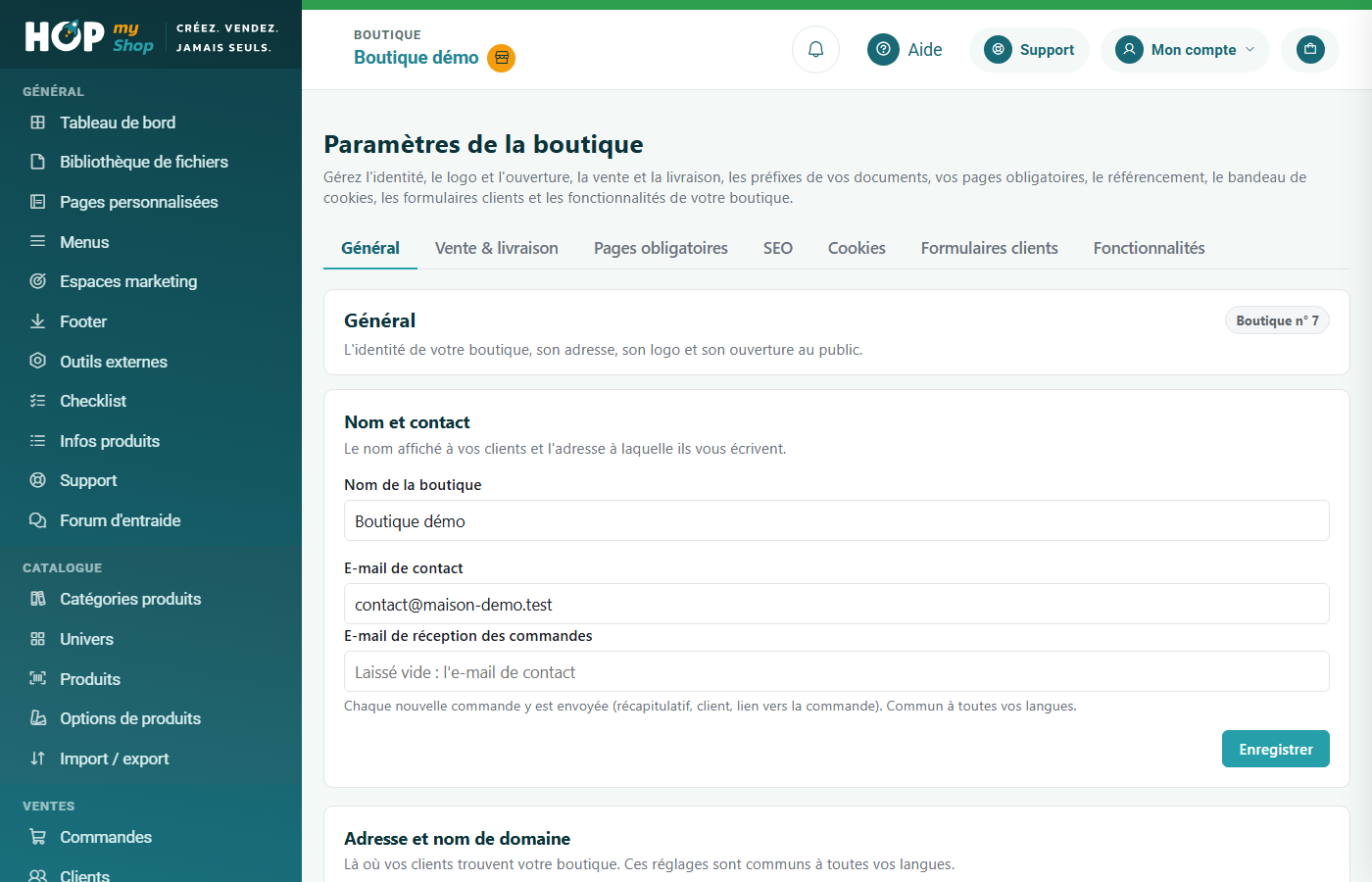
Task: Open the shopping bag icon in header
Action: pos(1310,49)
